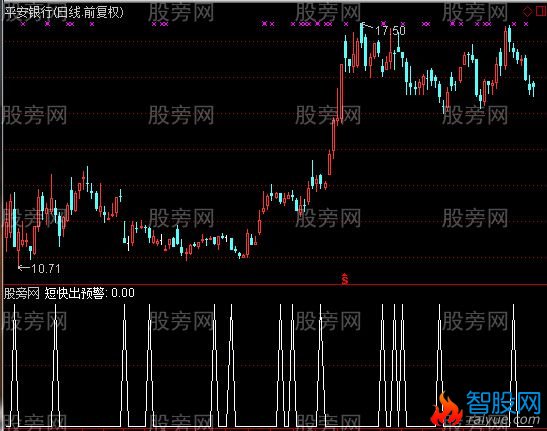The width and height of the screenshot is (547, 431).
Task: Click the 10.71 low price label
Action: tap(46, 268)
